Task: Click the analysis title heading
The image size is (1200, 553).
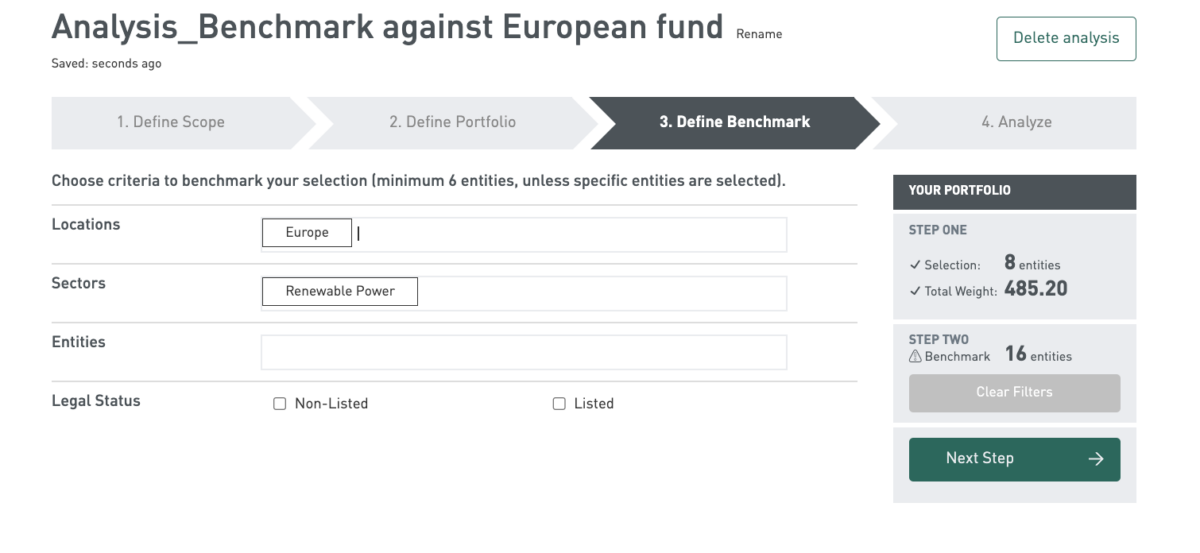Action: pyautogui.click(x=387, y=27)
